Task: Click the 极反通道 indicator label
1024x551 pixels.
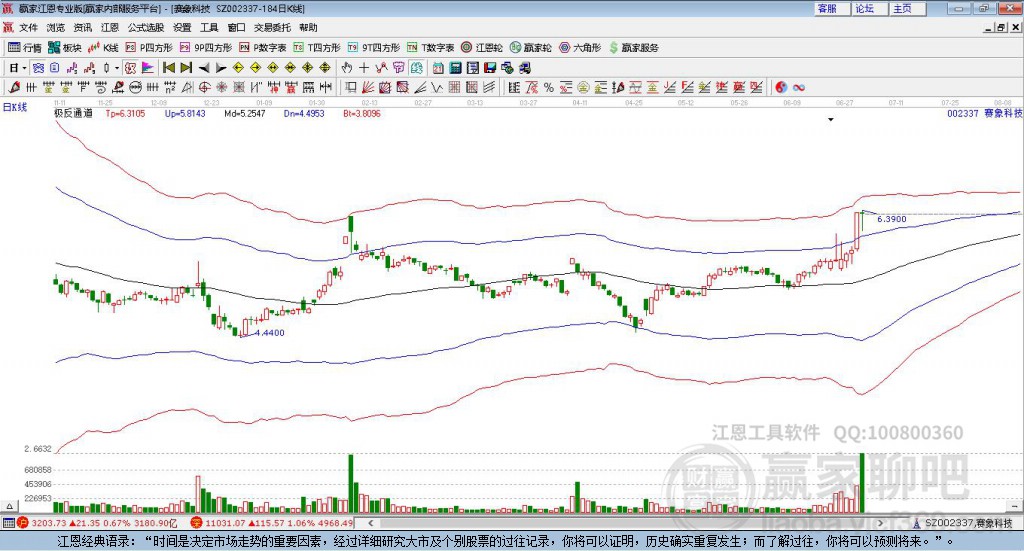Action: 73,114
